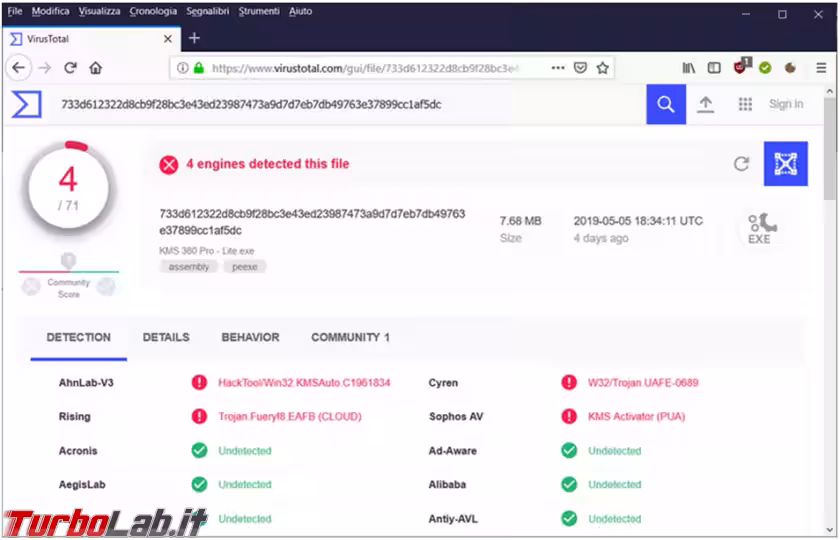Switch to the DETAILS tab
840x540 pixels.
[166, 338]
